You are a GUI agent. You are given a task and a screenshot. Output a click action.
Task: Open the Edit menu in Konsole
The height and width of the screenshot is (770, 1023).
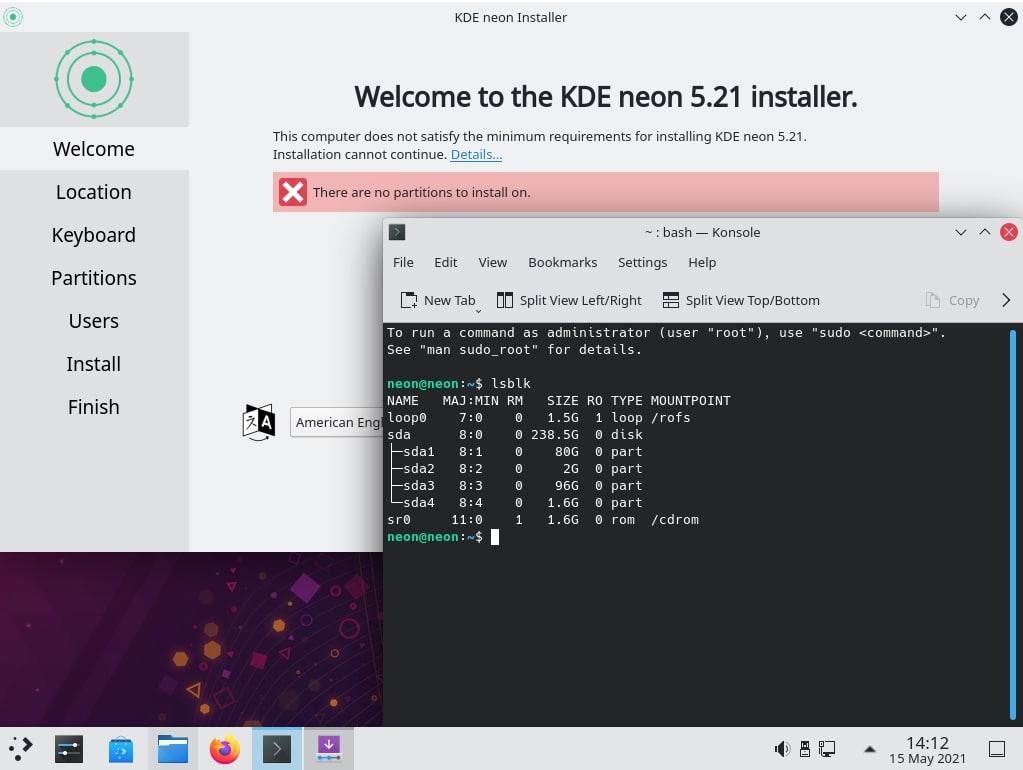pos(446,262)
